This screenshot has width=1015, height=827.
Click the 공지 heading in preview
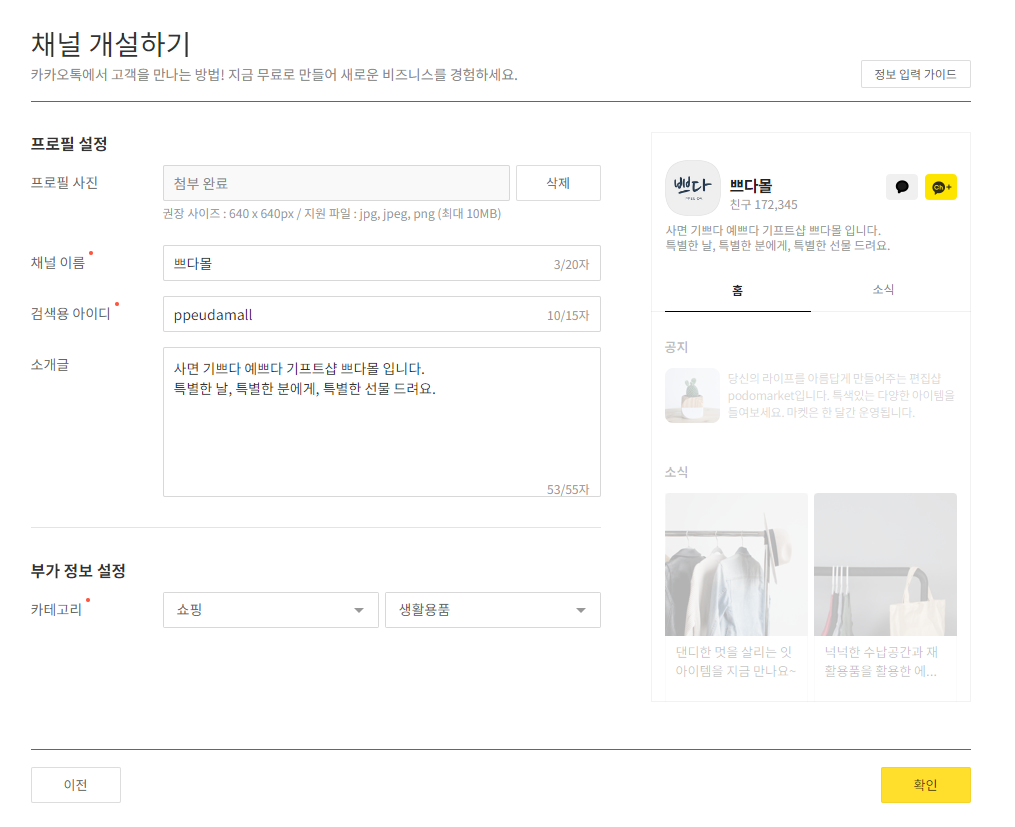coord(676,347)
